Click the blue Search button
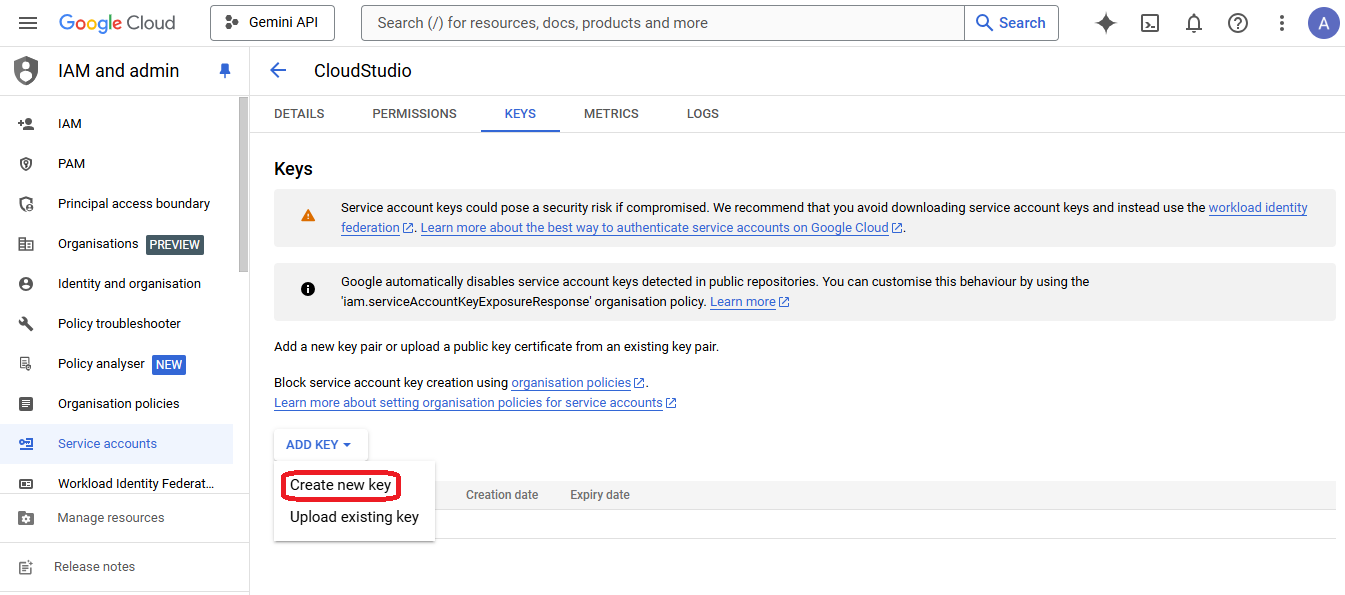This screenshot has width=1345, height=595. 1011,23
